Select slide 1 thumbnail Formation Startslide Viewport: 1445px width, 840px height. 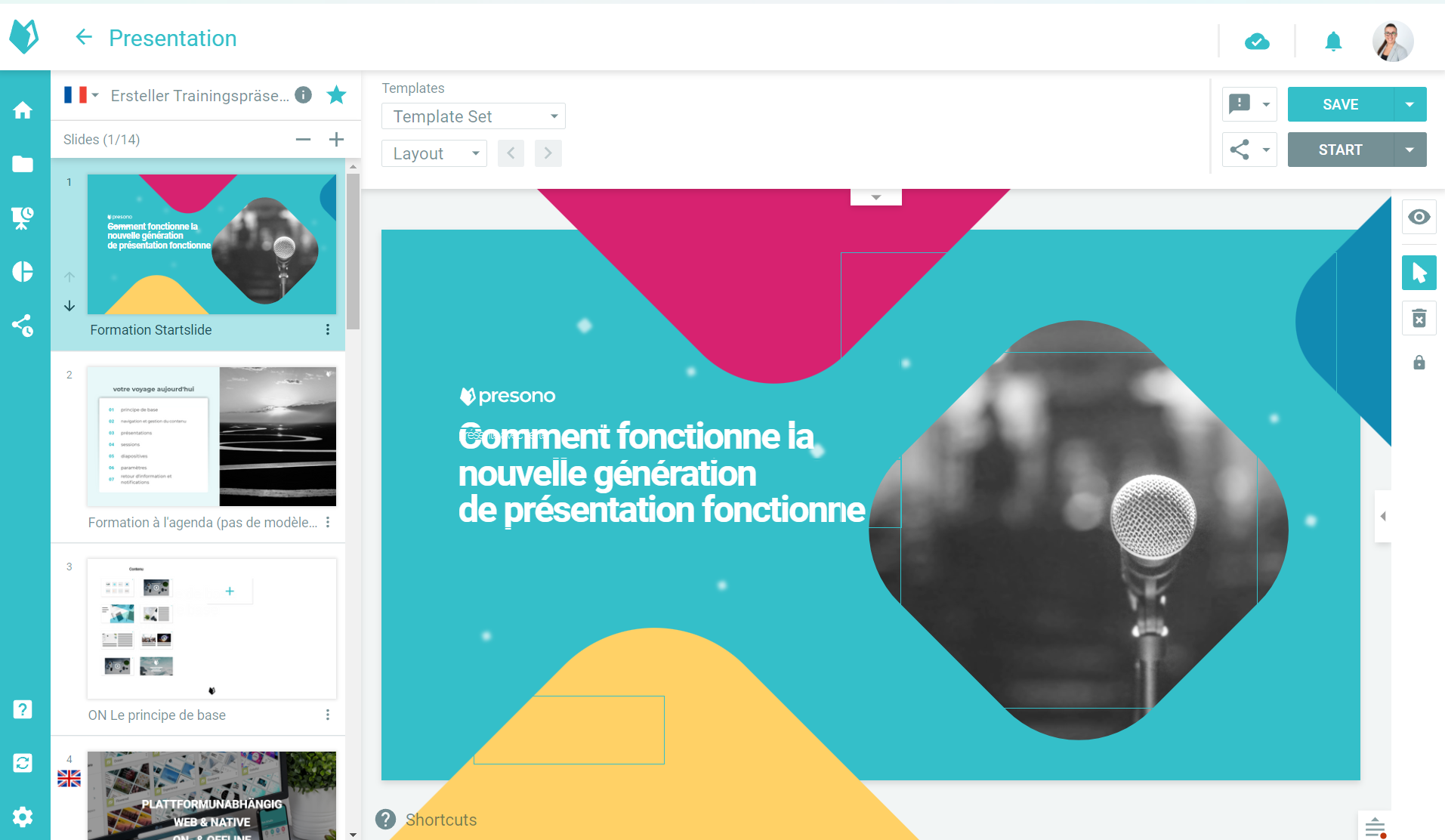point(212,244)
